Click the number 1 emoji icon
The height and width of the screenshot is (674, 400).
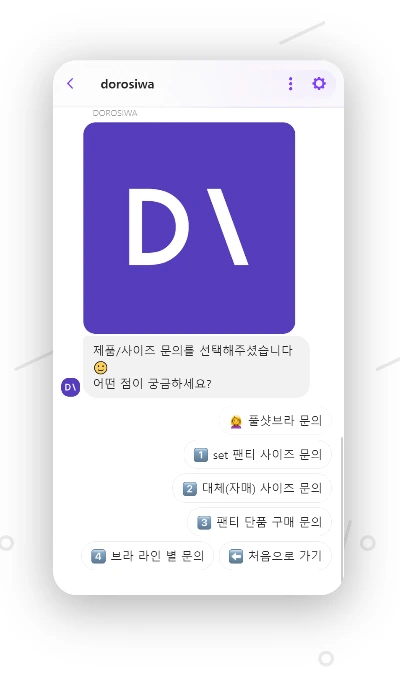pyautogui.click(x=201, y=455)
